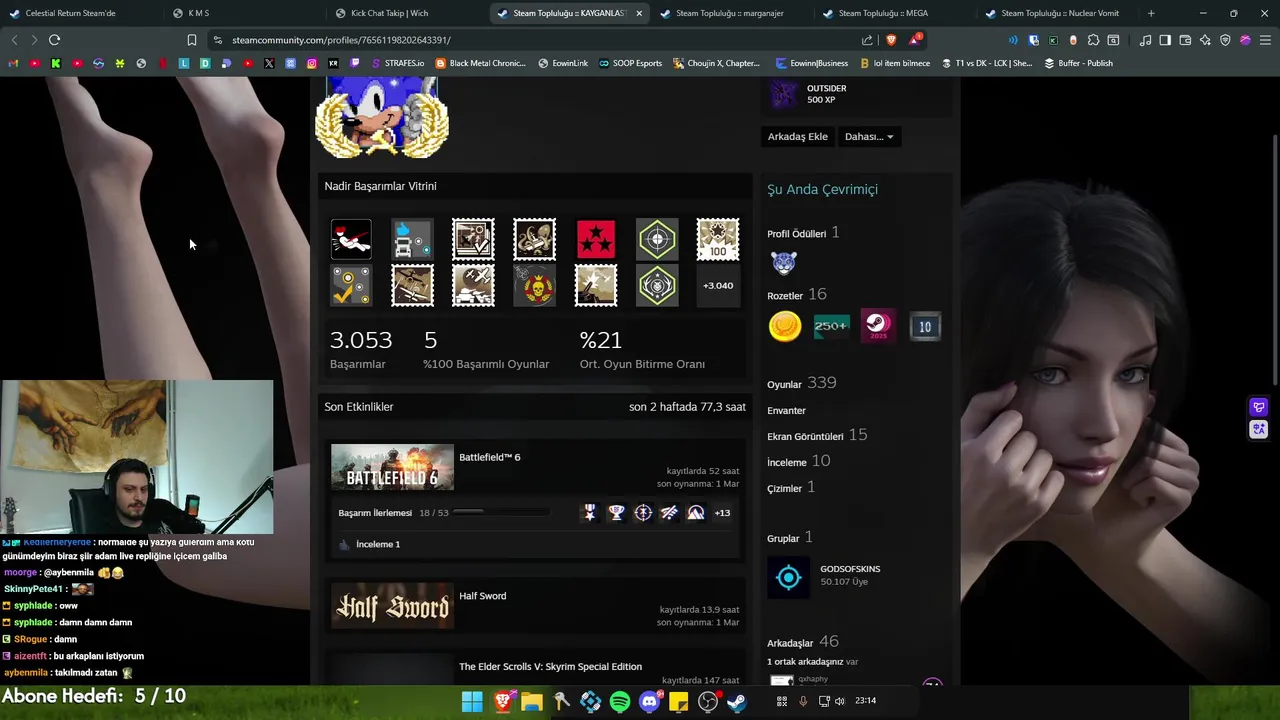This screenshot has height=720, width=1280.
Task: Open OBS Studio from the taskbar
Action: coord(708,702)
